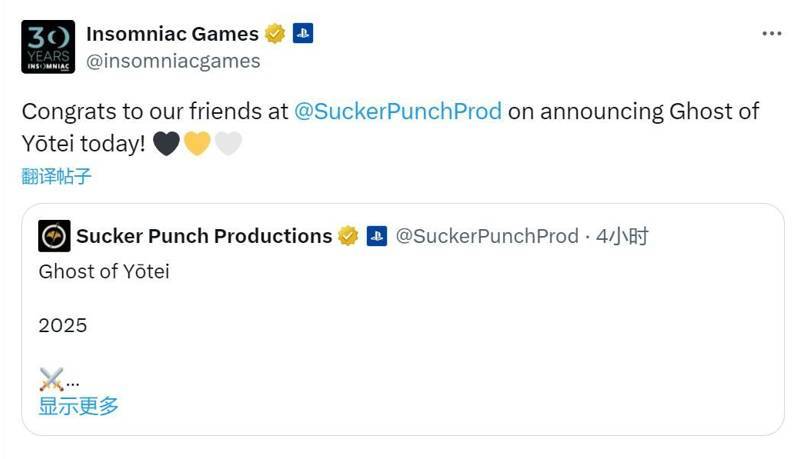
Task: Open the Insomniac Games display name
Action: click(170, 33)
